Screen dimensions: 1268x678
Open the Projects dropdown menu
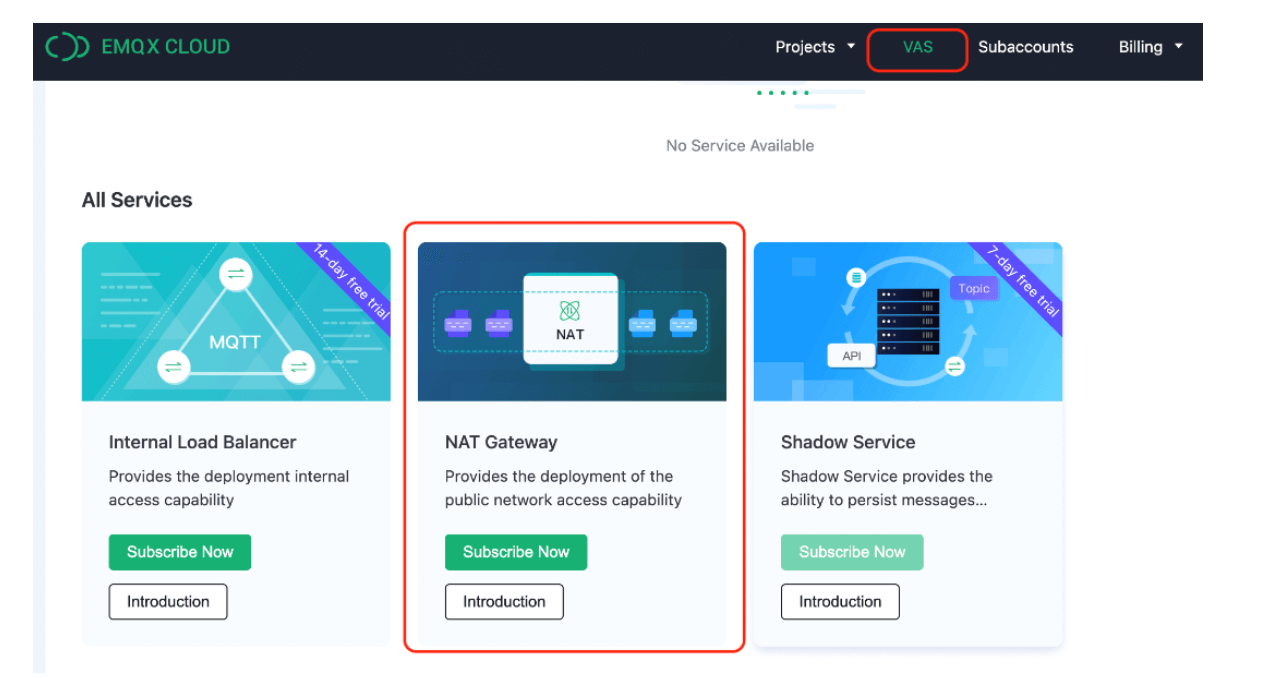pyautogui.click(x=815, y=47)
